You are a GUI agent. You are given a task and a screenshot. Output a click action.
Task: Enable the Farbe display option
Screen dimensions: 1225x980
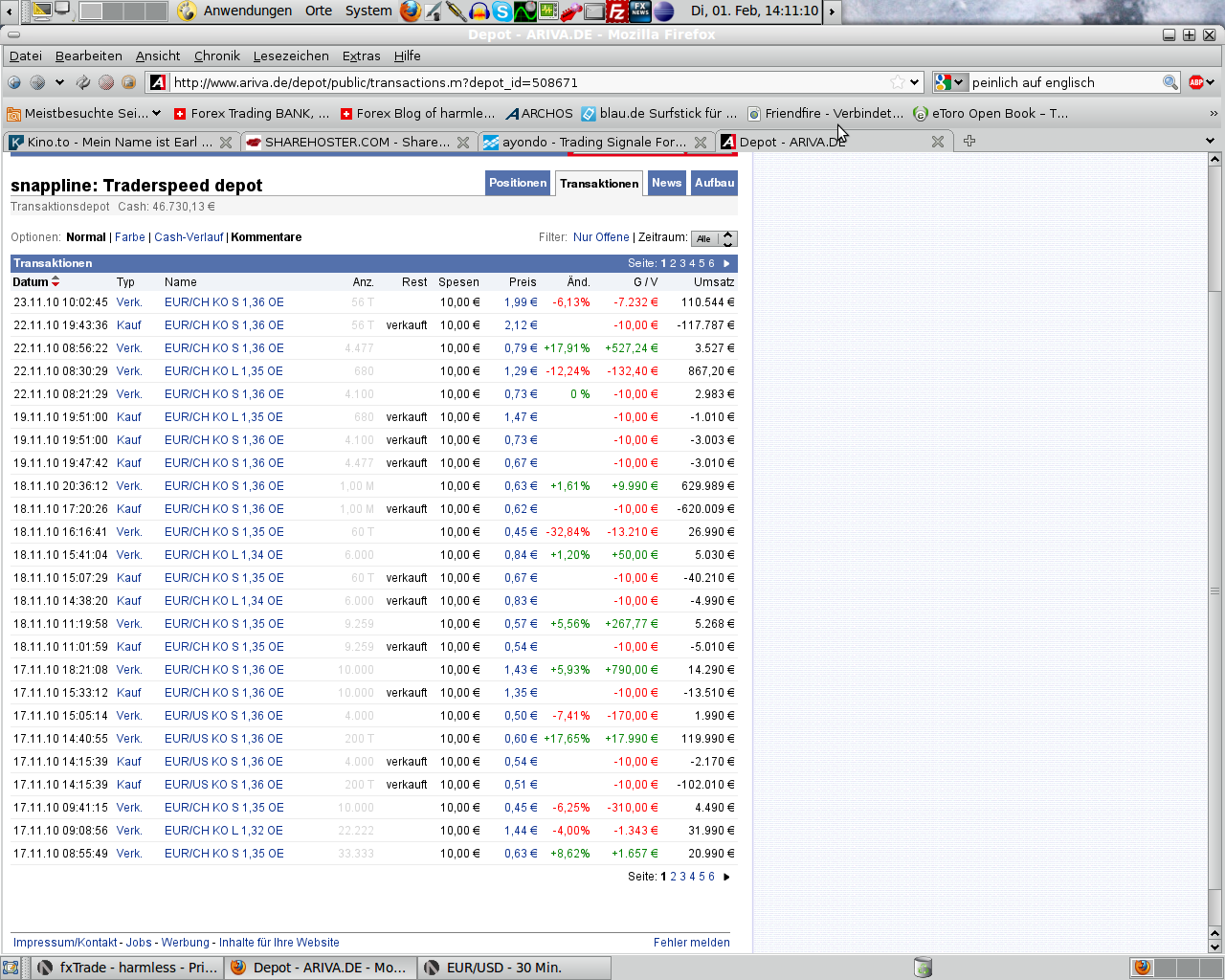tap(129, 236)
